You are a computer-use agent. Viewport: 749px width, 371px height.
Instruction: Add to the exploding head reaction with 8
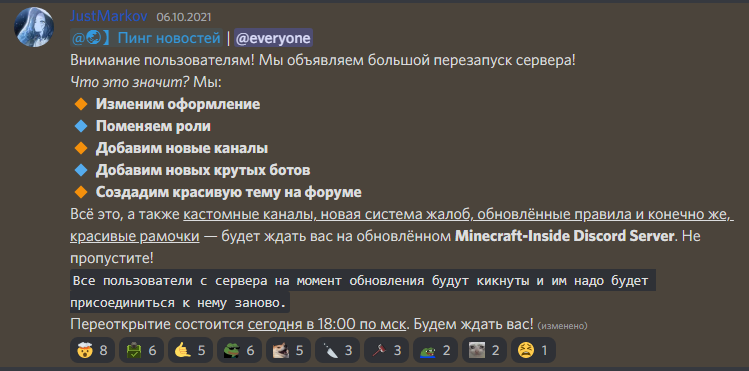[92, 350]
